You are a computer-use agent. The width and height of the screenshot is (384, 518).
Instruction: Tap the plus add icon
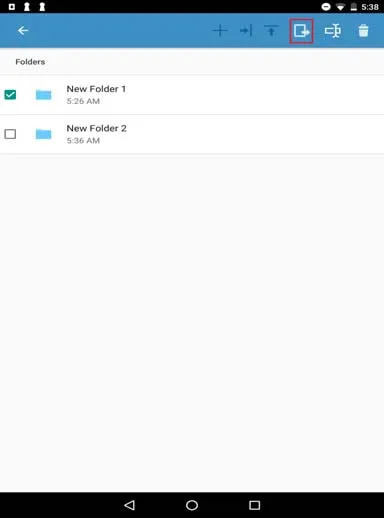(220, 31)
